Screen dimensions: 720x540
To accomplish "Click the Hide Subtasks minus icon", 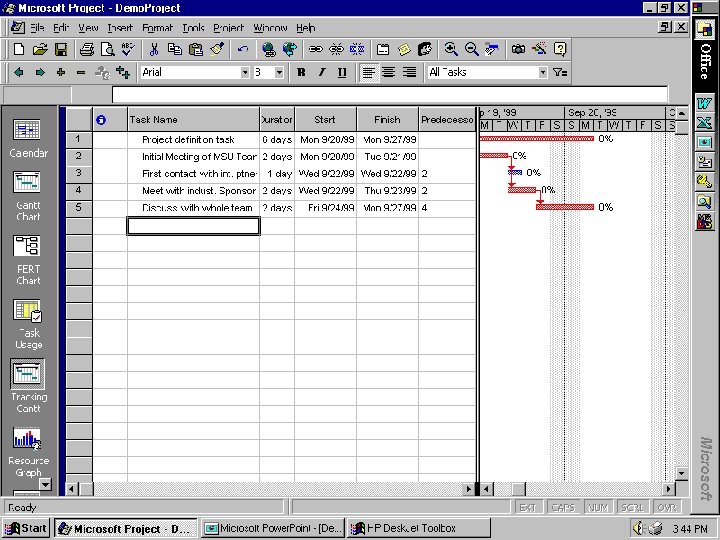I will 81,72.
